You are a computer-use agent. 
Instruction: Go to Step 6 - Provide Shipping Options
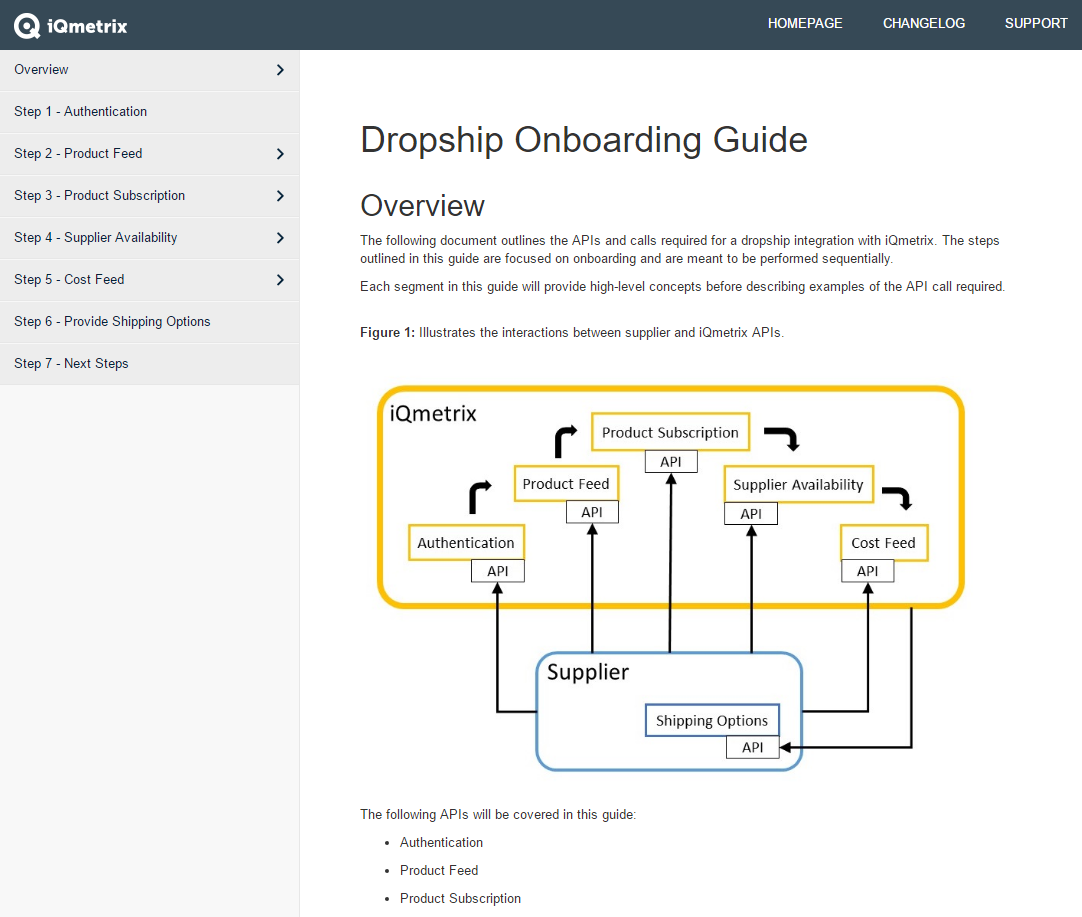tap(112, 322)
